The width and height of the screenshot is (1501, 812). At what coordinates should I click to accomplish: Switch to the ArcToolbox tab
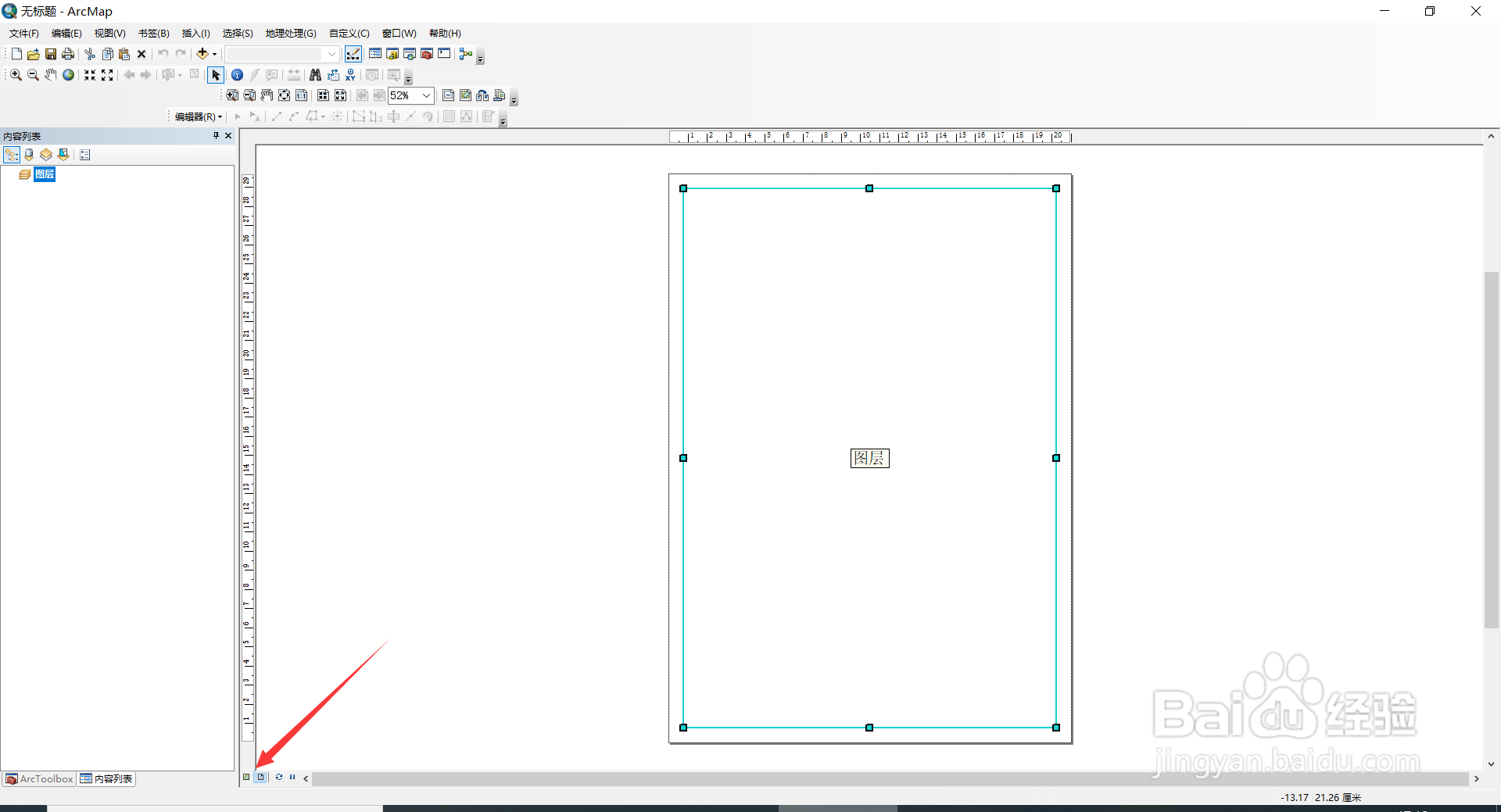coord(39,779)
